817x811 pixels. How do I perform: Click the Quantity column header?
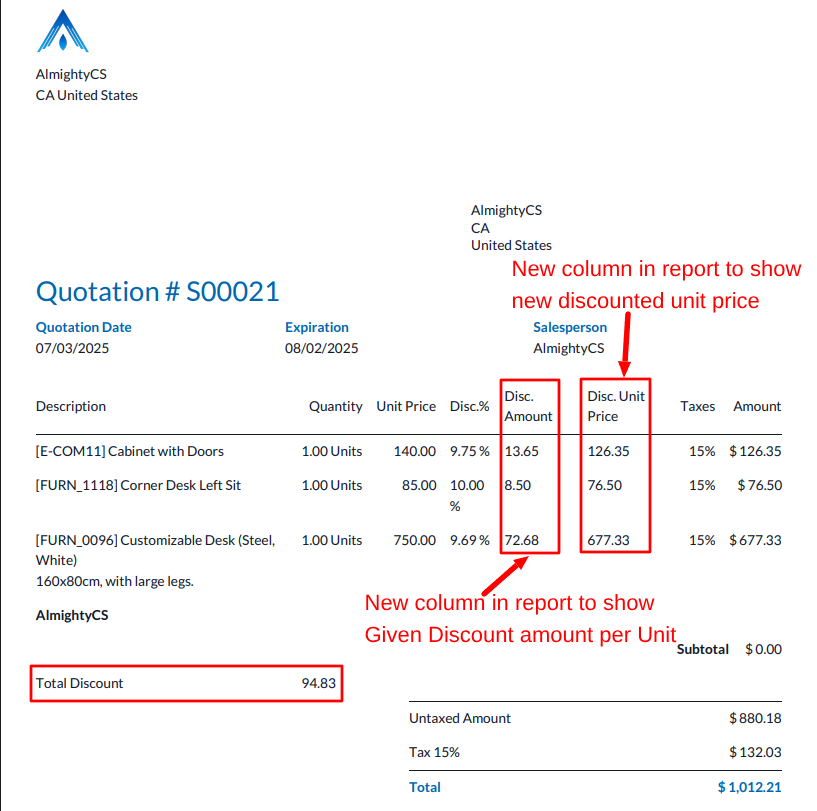click(x=335, y=406)
